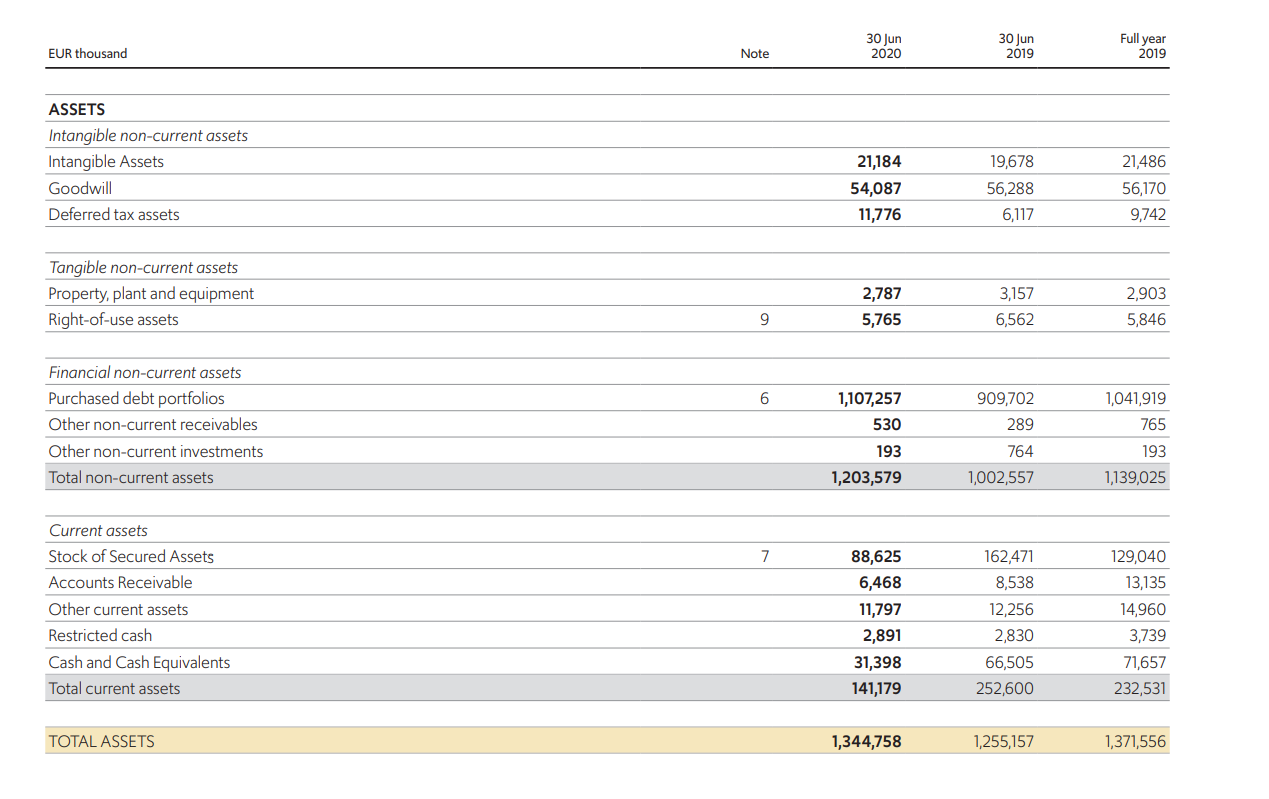Select the Accounts Receivable label

click(x=120, y=582)
